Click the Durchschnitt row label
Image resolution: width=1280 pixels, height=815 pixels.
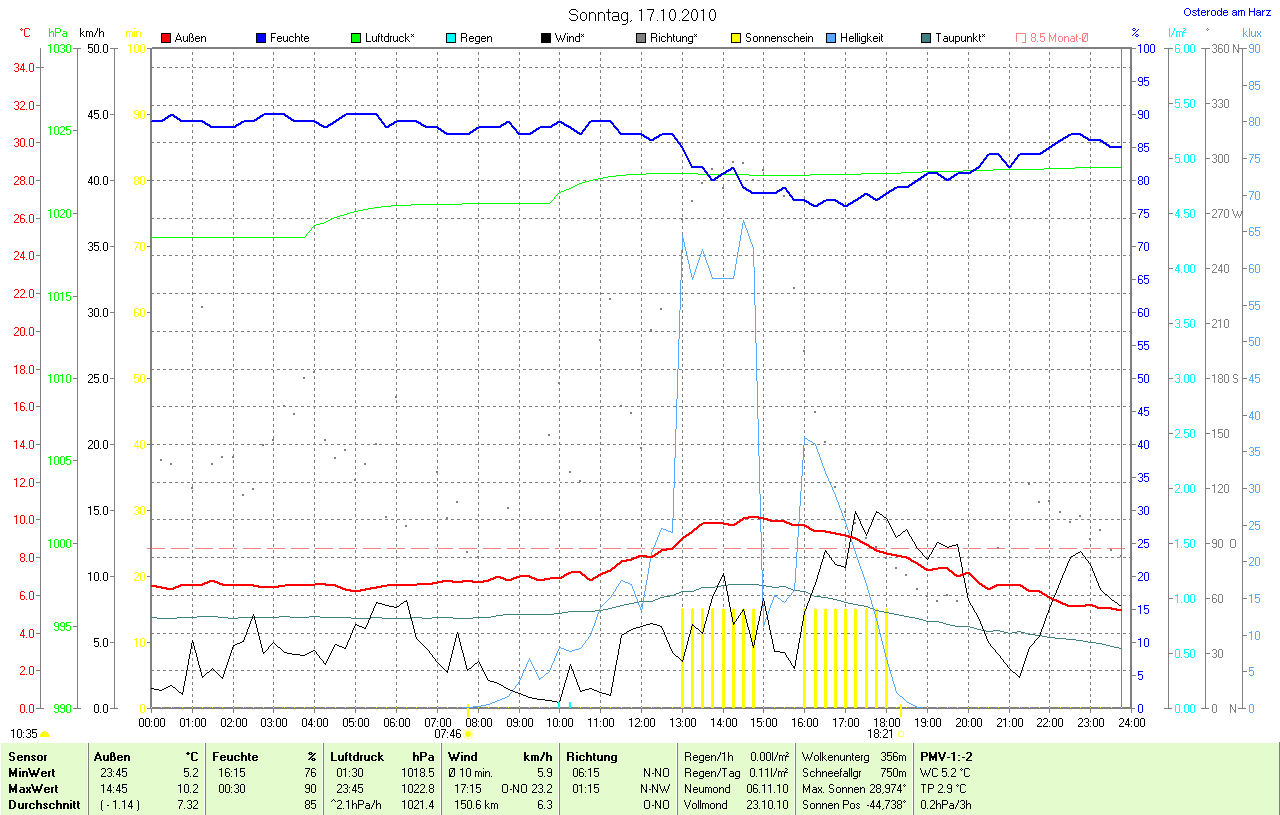[44, 804]
